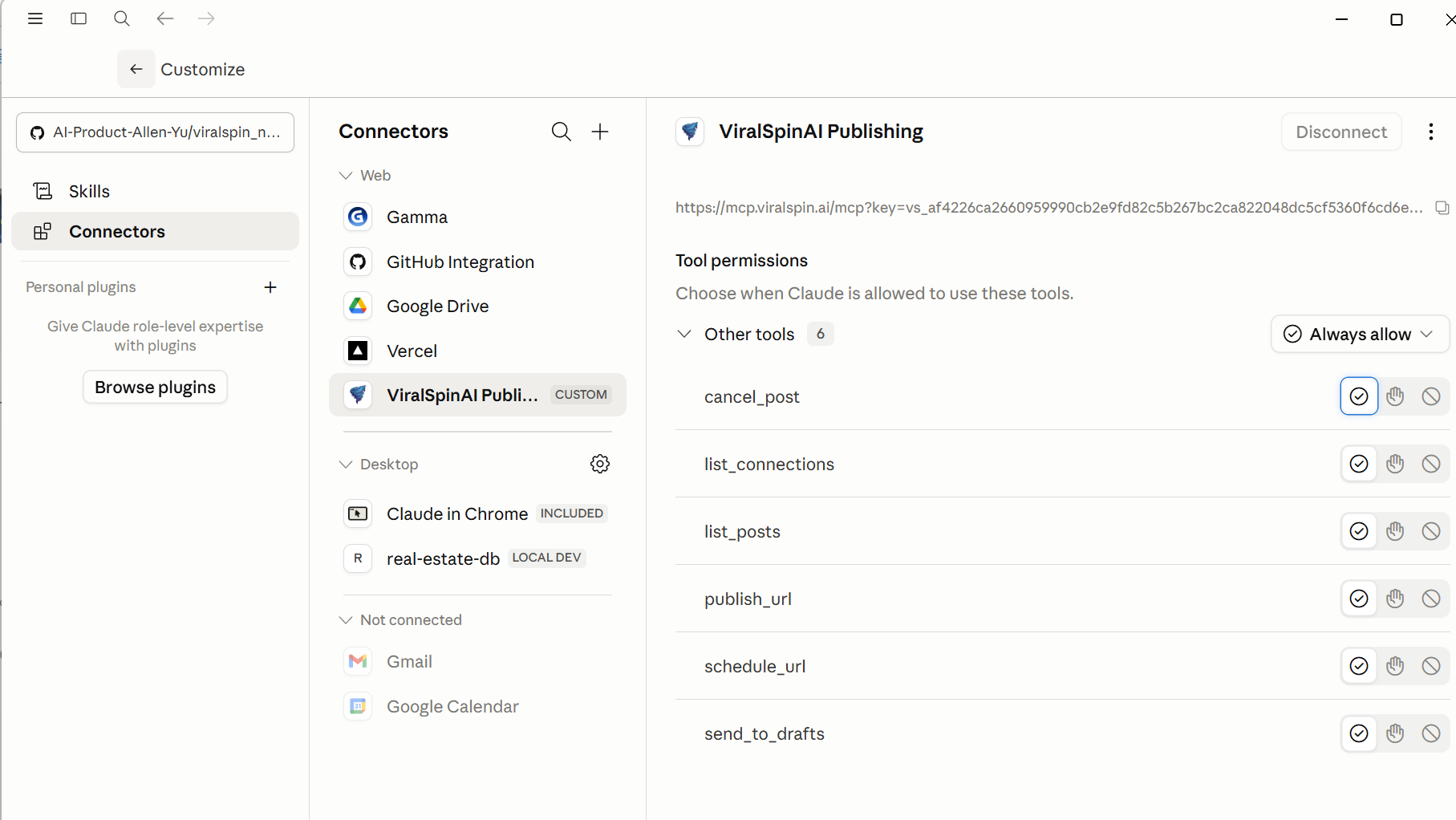Go forward with the top right arrow
Image resolution: width=1456 pixels, height=820 pixels.
(206, 18)
